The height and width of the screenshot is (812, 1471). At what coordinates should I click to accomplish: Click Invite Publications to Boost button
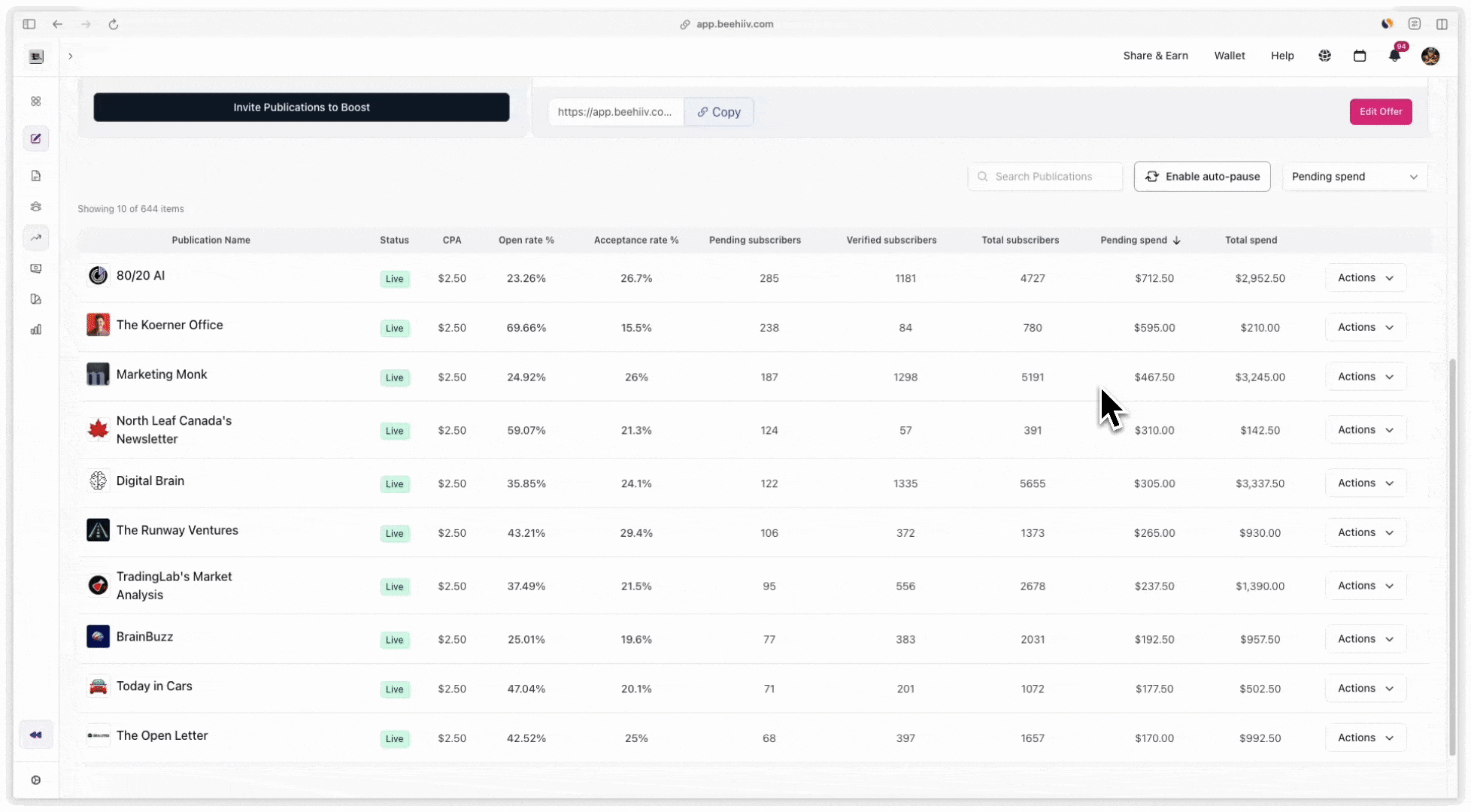[302, 108]
